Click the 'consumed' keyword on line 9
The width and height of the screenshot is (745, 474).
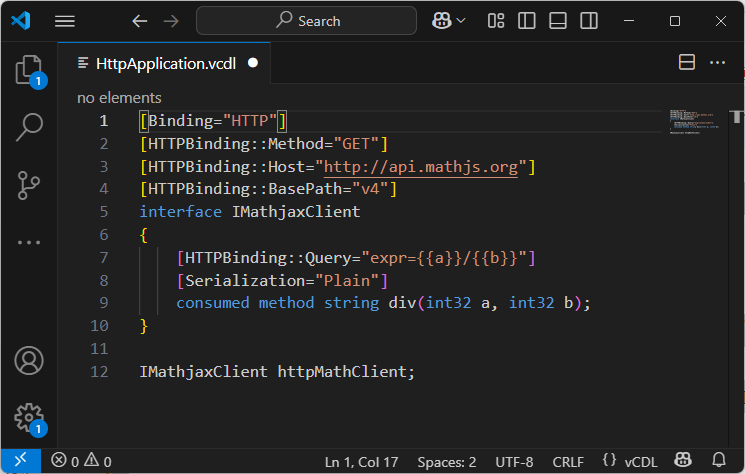coord(213,303)
